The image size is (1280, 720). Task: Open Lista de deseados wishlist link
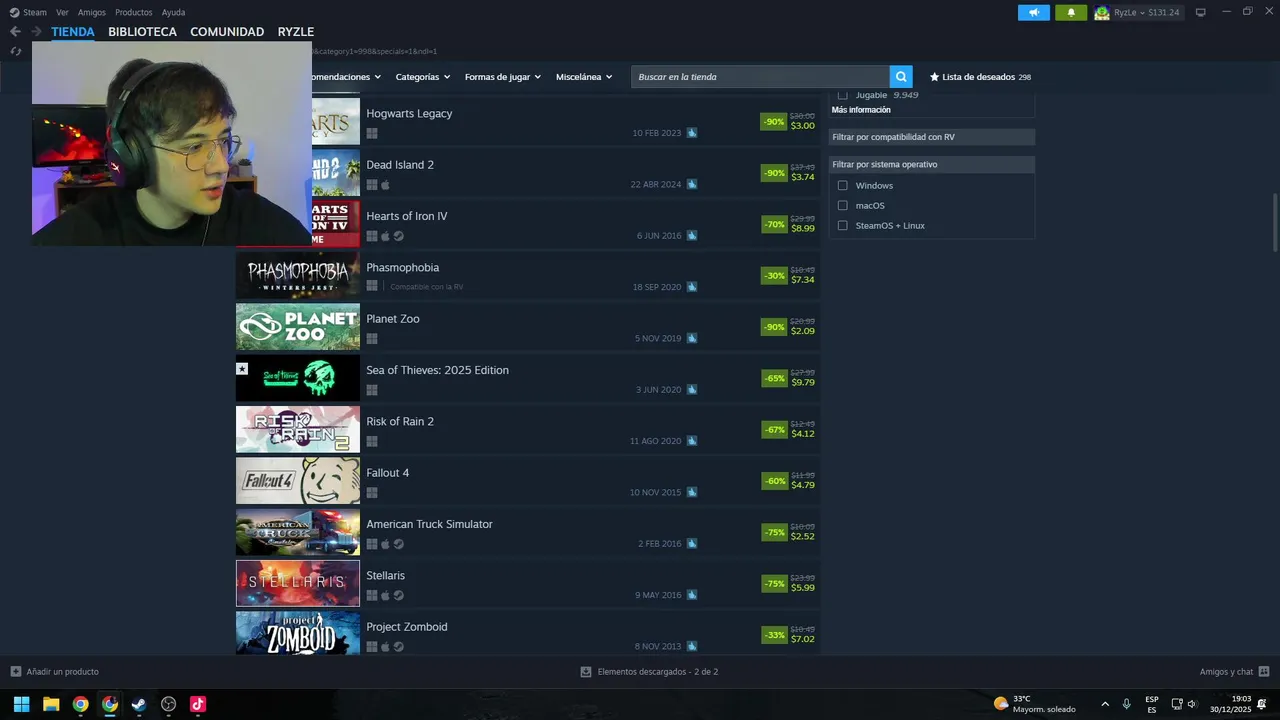tap(980, 77)
